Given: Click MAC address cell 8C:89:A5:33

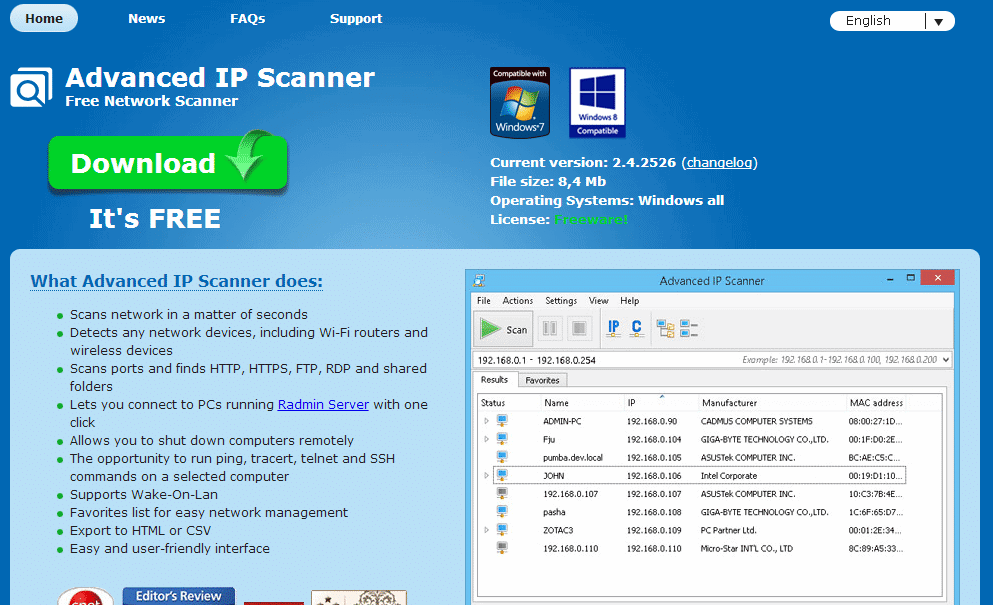Looking at the screenshot, I should [875, 548].
